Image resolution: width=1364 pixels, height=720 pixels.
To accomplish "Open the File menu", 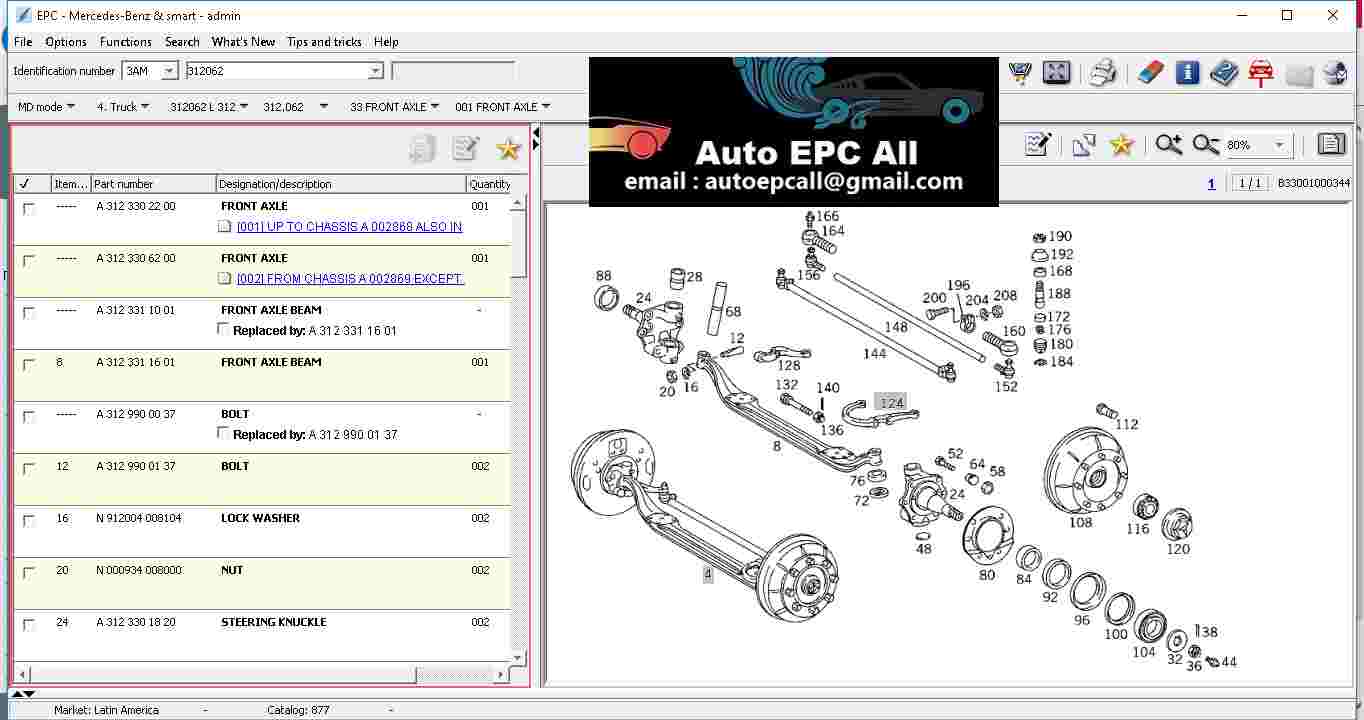I will (x=23, y=42).
